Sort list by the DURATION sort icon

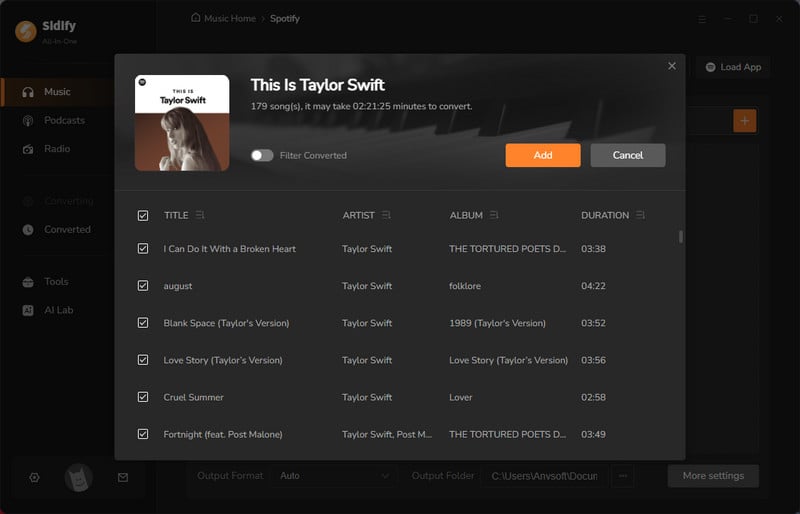640,215
